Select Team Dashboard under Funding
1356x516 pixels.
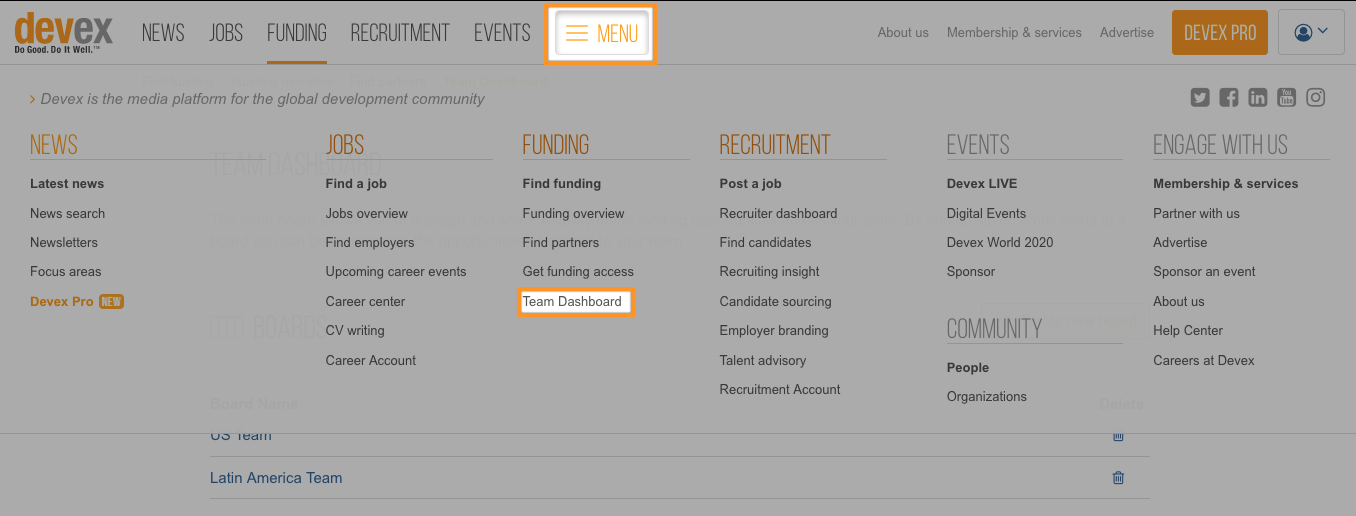(x=572, y=301)
